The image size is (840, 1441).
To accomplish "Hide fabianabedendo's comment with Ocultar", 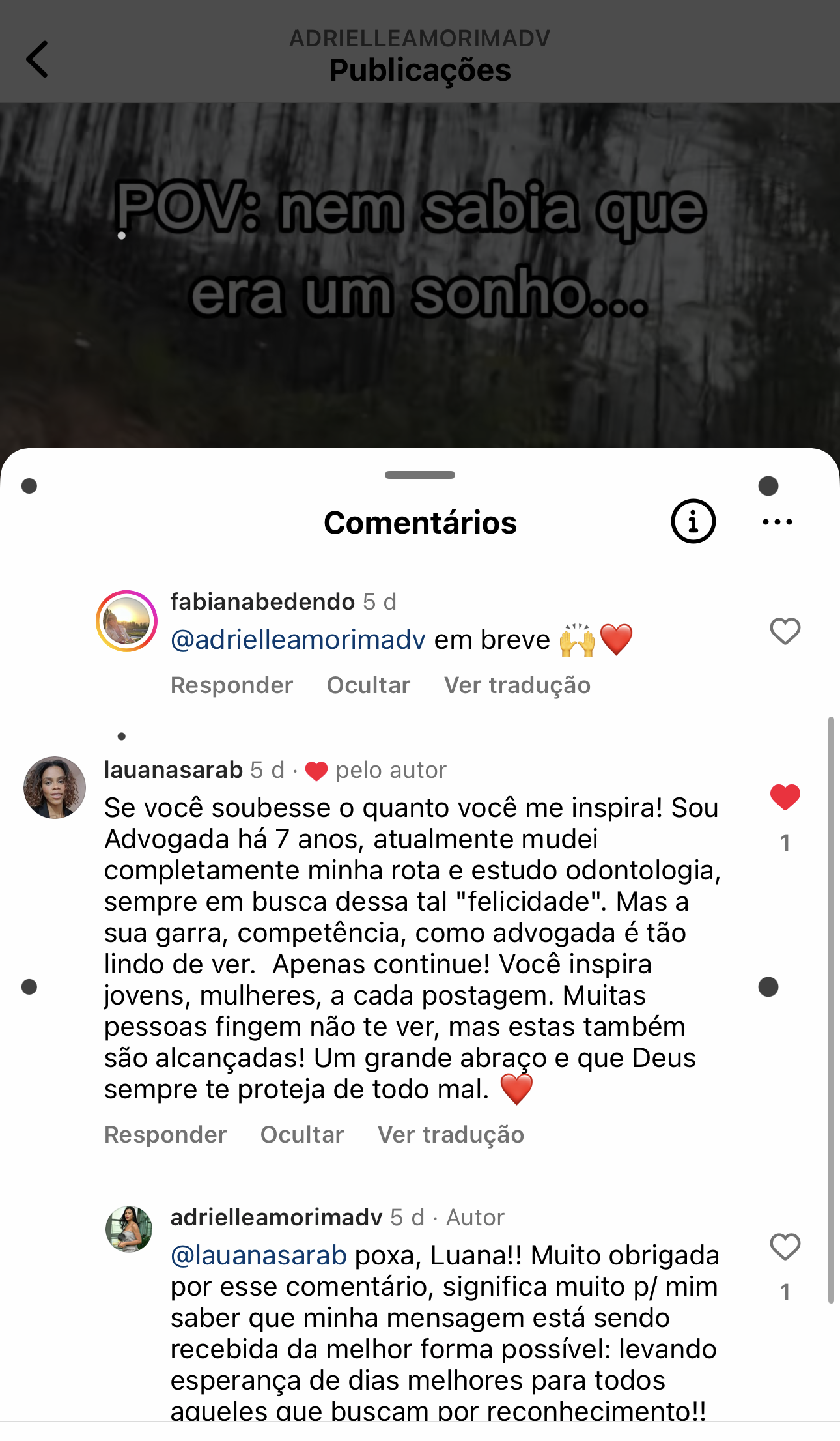I will [x=369, y=685].
